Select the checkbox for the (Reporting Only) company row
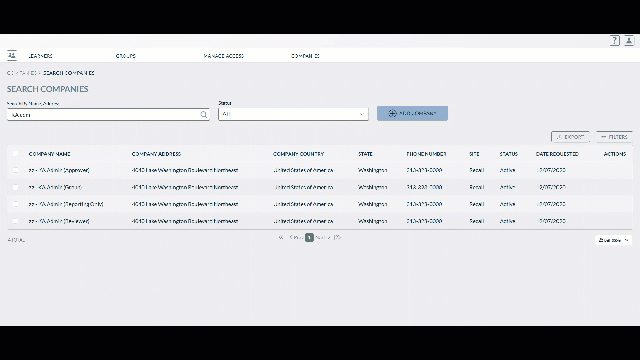640x360 pixels. [16, 204]
